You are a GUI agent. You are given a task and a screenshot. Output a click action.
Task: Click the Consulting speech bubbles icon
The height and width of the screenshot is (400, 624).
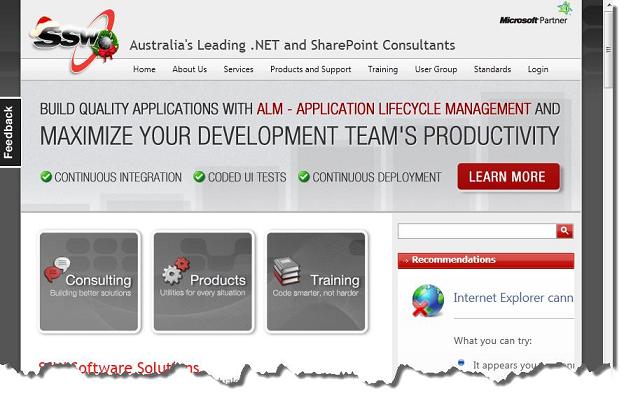coord(57,269)
